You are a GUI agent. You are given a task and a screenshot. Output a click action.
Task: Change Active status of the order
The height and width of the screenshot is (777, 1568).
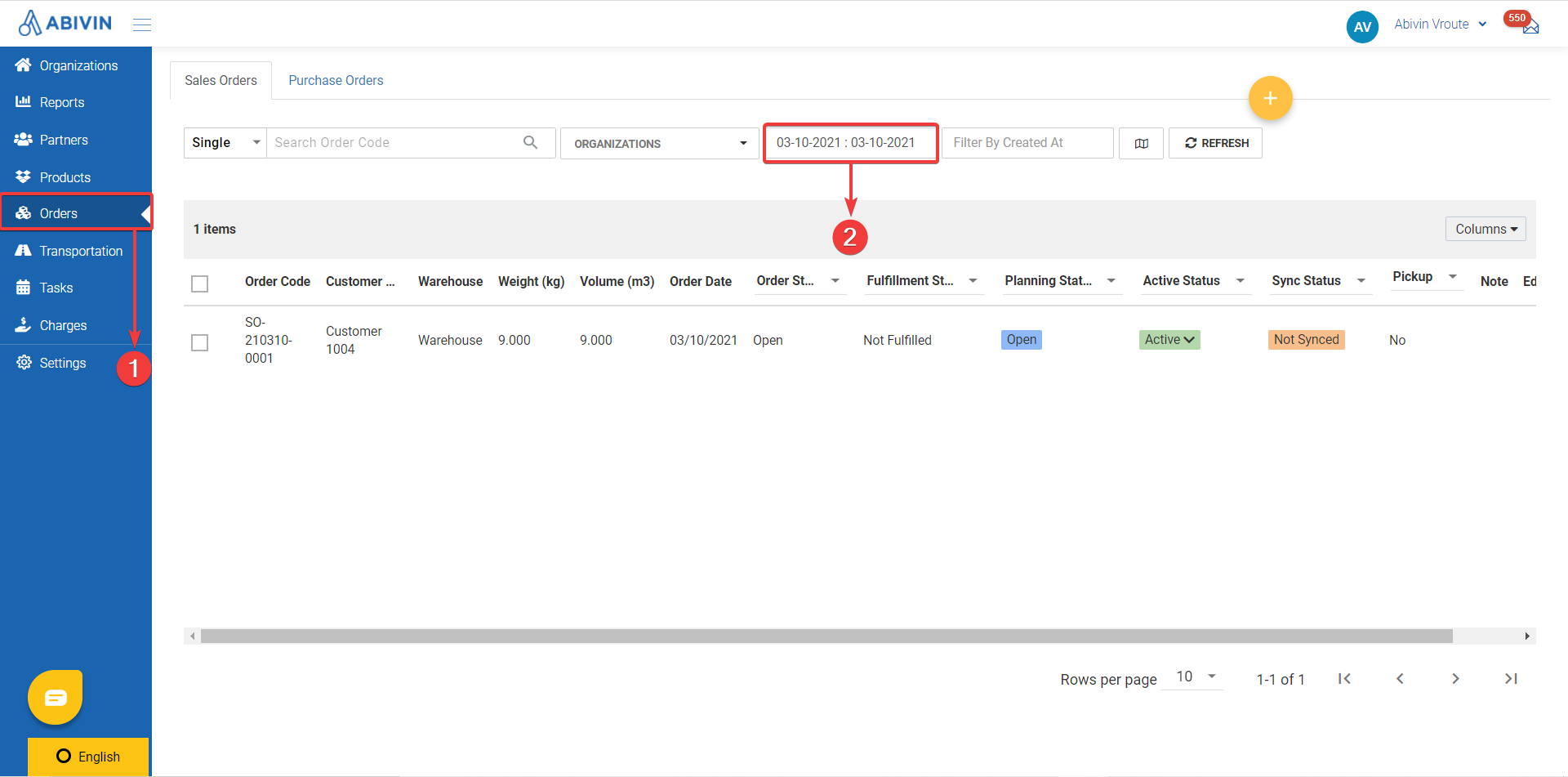point(1169,339)
